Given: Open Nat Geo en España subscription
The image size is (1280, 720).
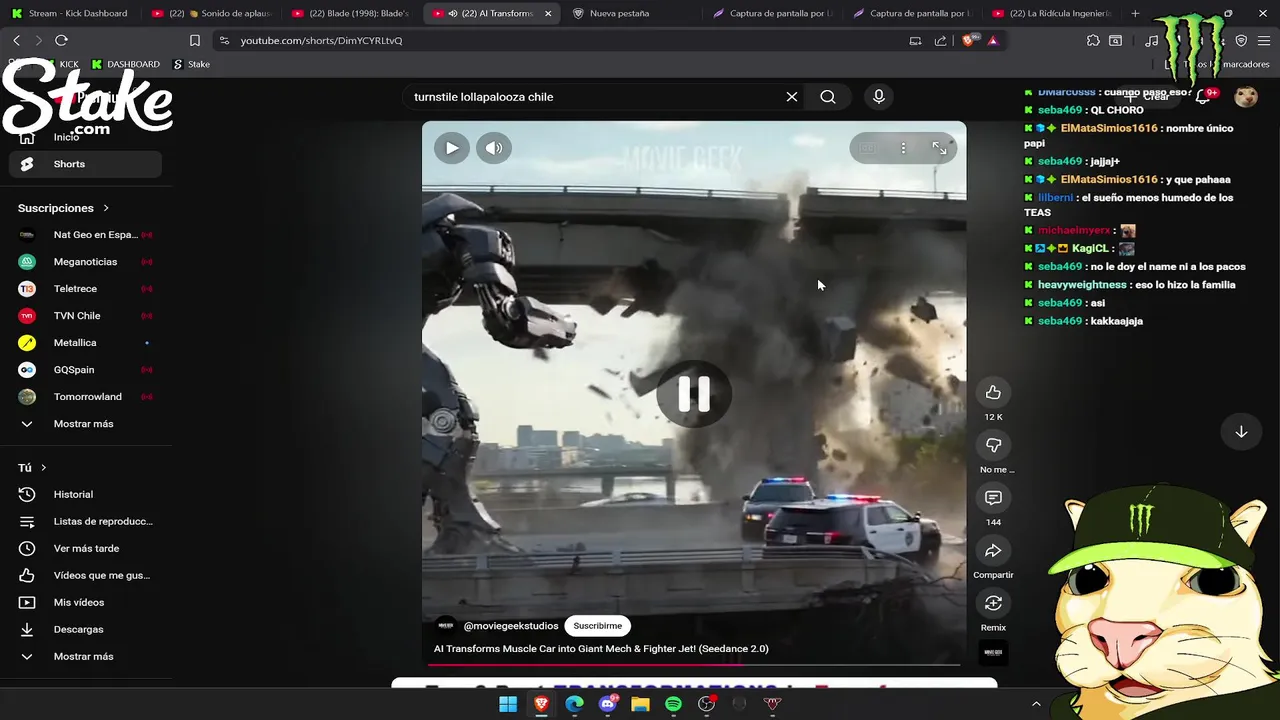Looking at the screenshot, I should [85, 235].
